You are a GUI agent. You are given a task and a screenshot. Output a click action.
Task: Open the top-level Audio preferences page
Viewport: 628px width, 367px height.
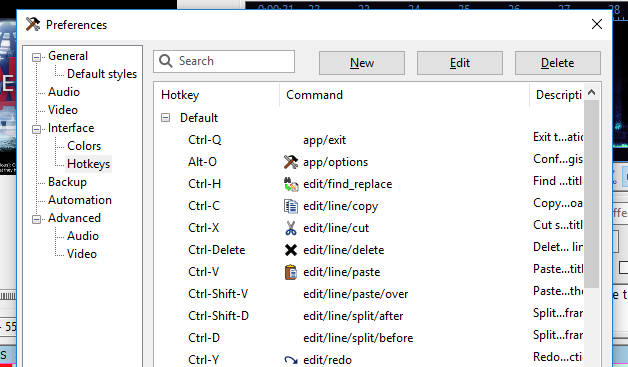click(64, 92)
